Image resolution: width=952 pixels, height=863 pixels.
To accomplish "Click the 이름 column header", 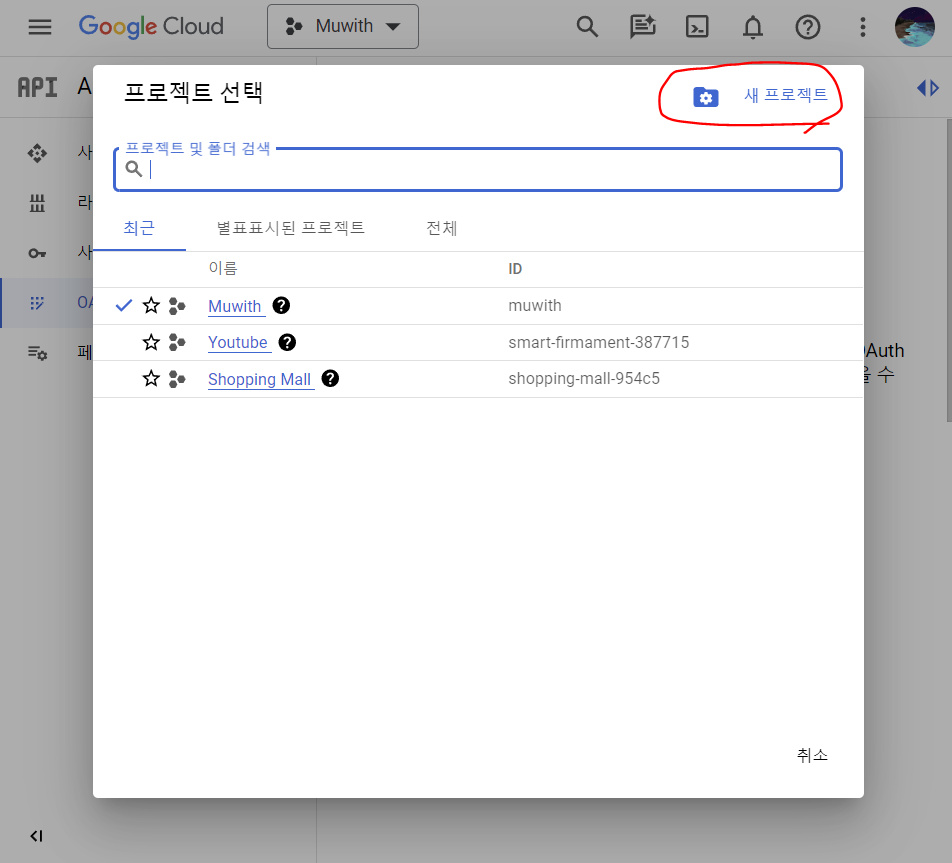I will (223, 268).
